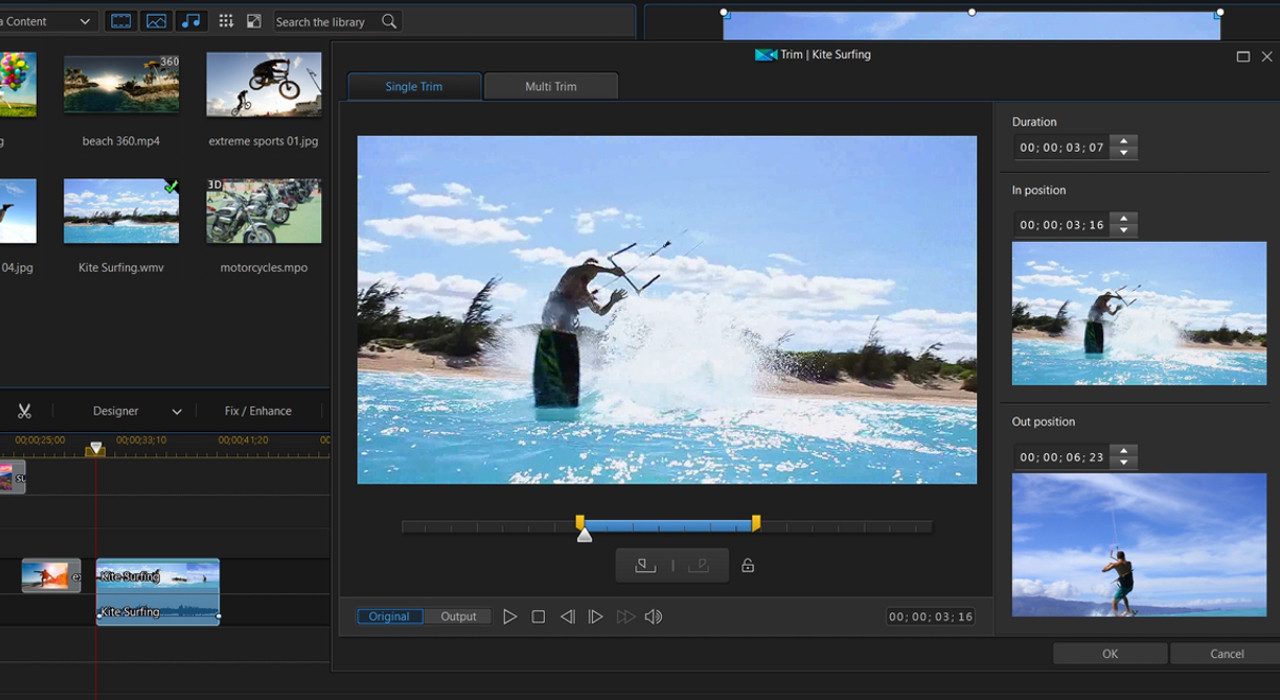
Task: Click the large kite surfing trim preview
Action: tap(667, 310)
